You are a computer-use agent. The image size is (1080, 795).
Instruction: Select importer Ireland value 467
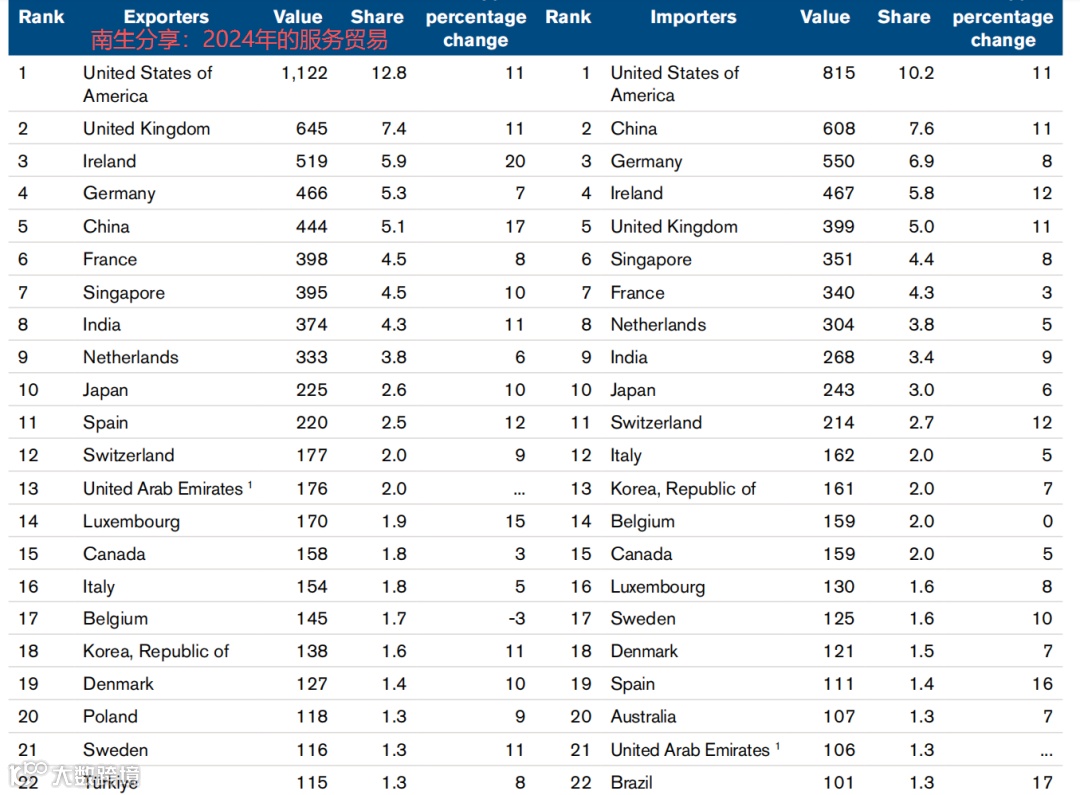[x=838, y=194]
